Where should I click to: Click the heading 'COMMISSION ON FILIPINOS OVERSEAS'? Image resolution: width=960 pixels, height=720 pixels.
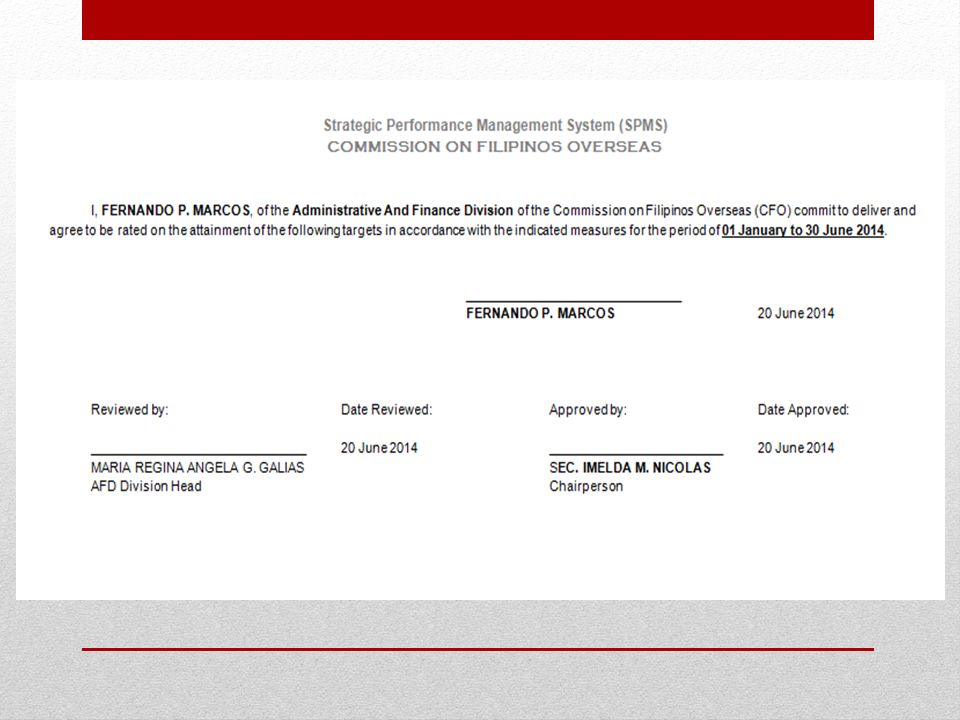(495, 147)
